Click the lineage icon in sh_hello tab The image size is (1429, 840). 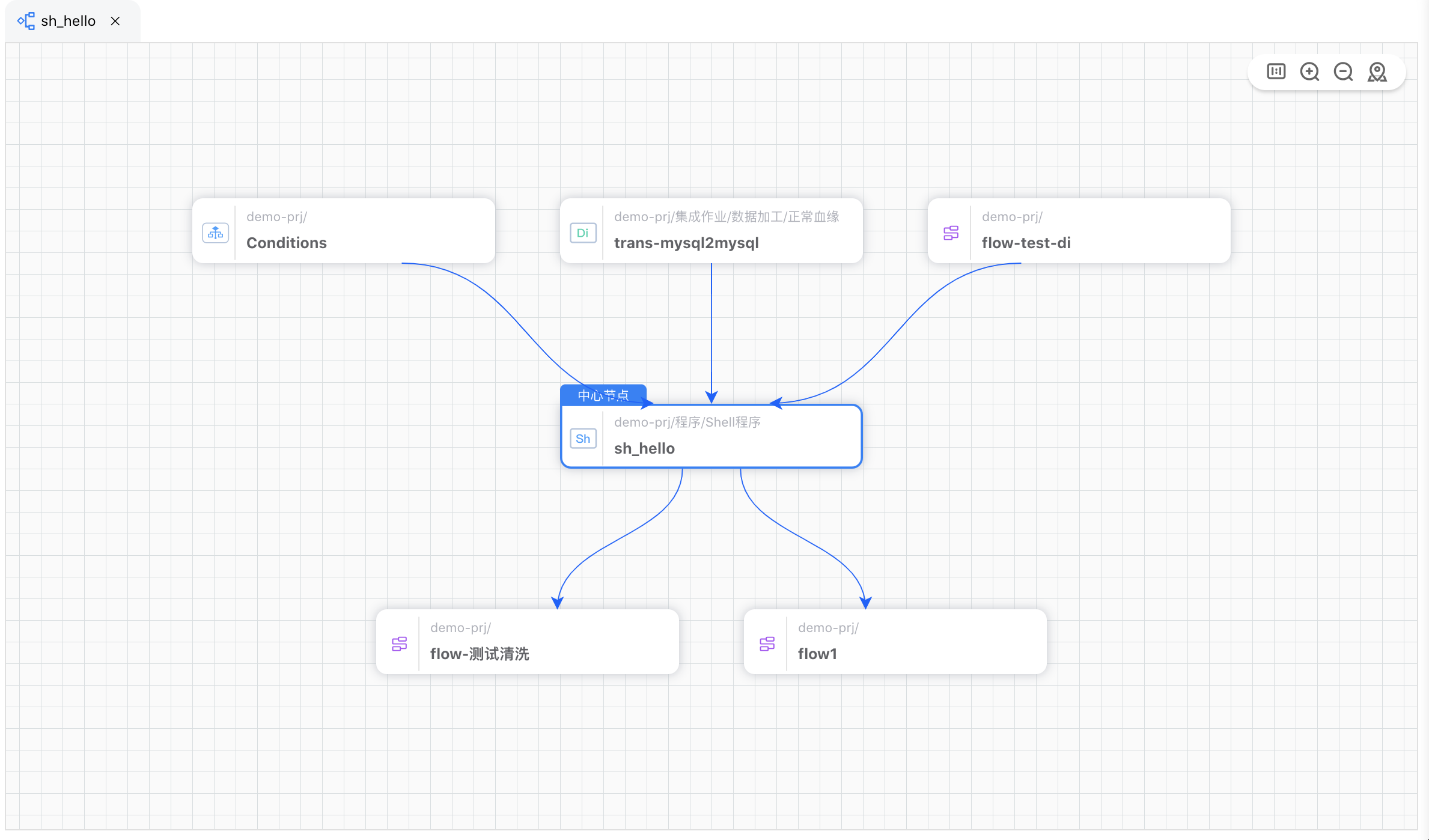pyautogui.click(x=26, y=21)
